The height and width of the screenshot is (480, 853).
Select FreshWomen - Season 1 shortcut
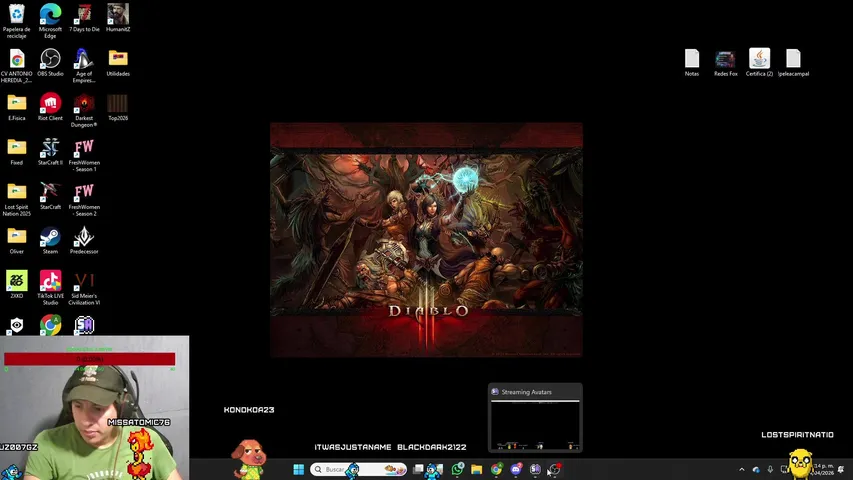pyautogui.click(x=84, y=155)
